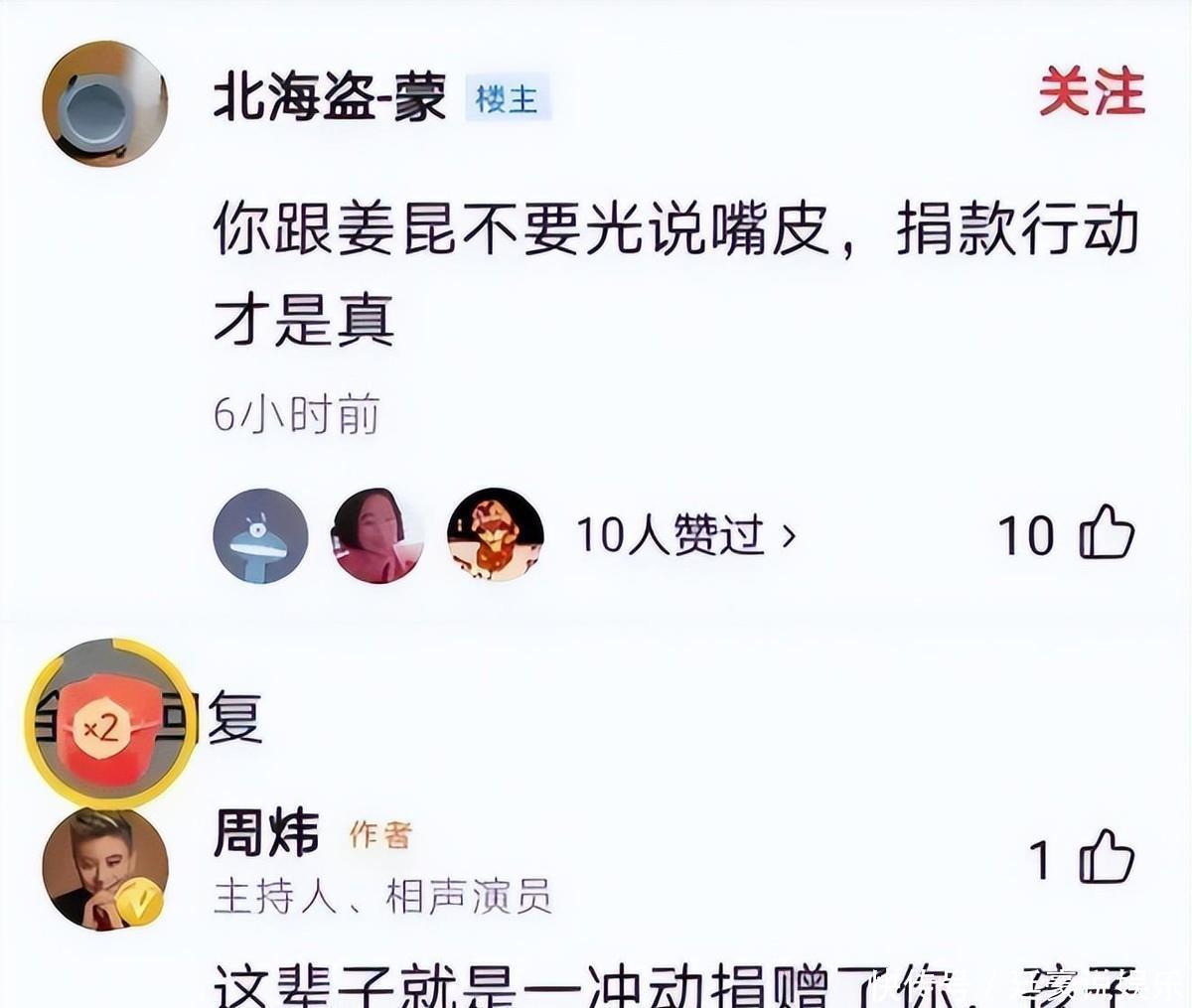
Task: Tap 主持人、相声演员 description line
Action: pyautogui.click(x=382, y=897)
